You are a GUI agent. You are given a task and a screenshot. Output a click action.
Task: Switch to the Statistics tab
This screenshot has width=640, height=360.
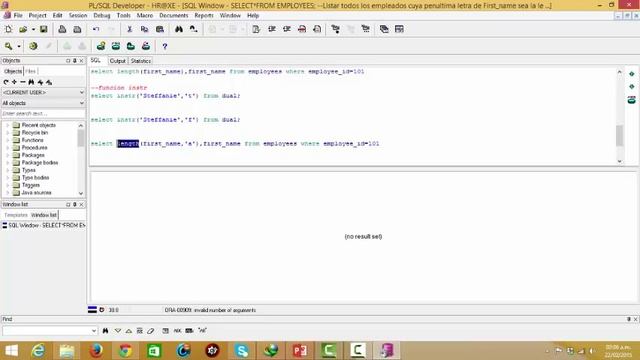tap(141, 61)
